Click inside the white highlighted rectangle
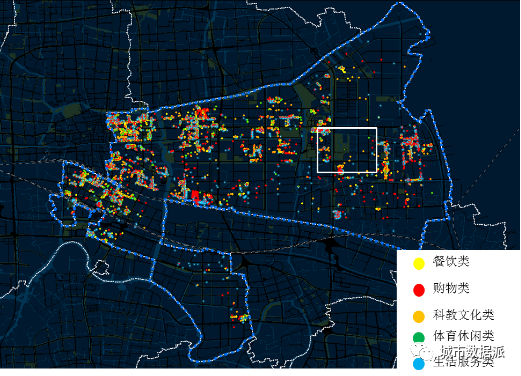This screenshot has height=376, width=521. (347, 150)
